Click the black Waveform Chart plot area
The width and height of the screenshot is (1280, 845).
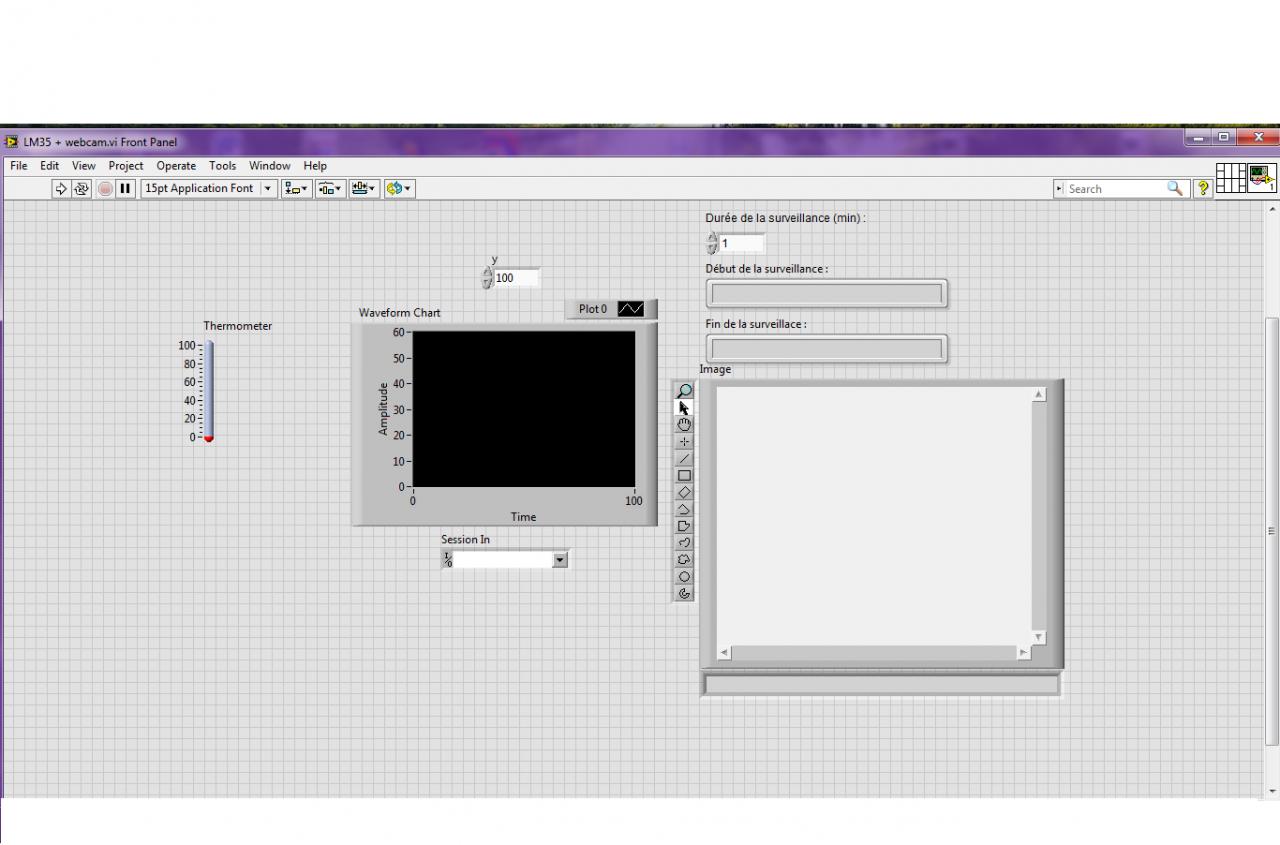coord(524,409)
